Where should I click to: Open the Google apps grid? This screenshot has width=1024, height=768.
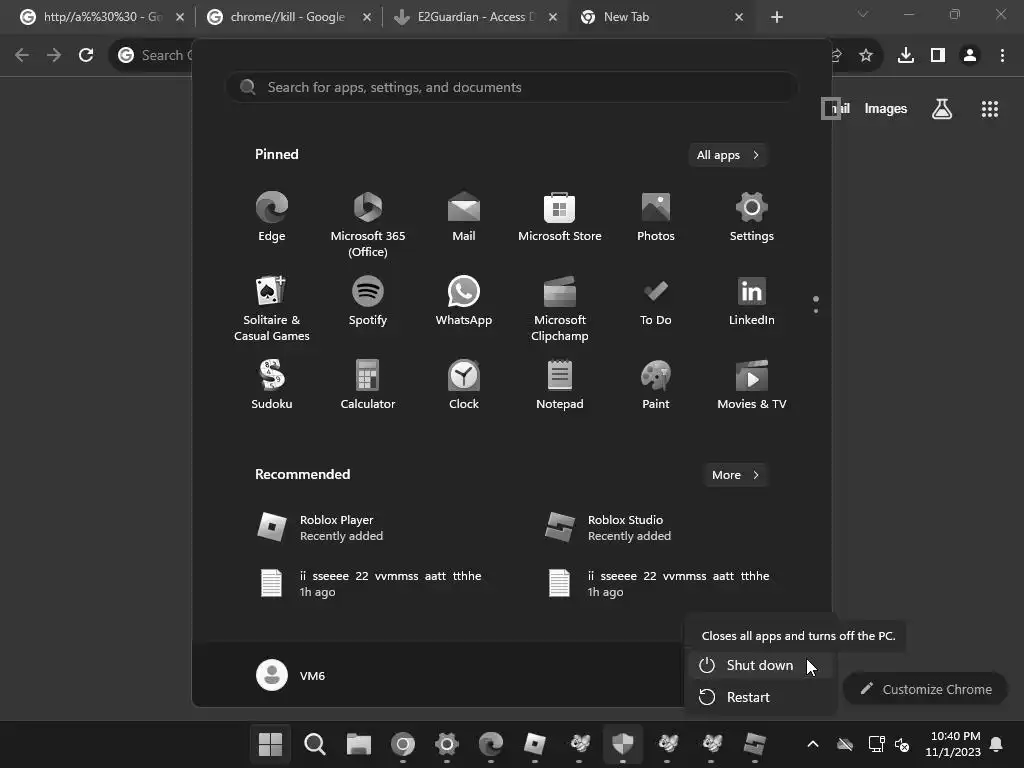click(x=990, y=109)
